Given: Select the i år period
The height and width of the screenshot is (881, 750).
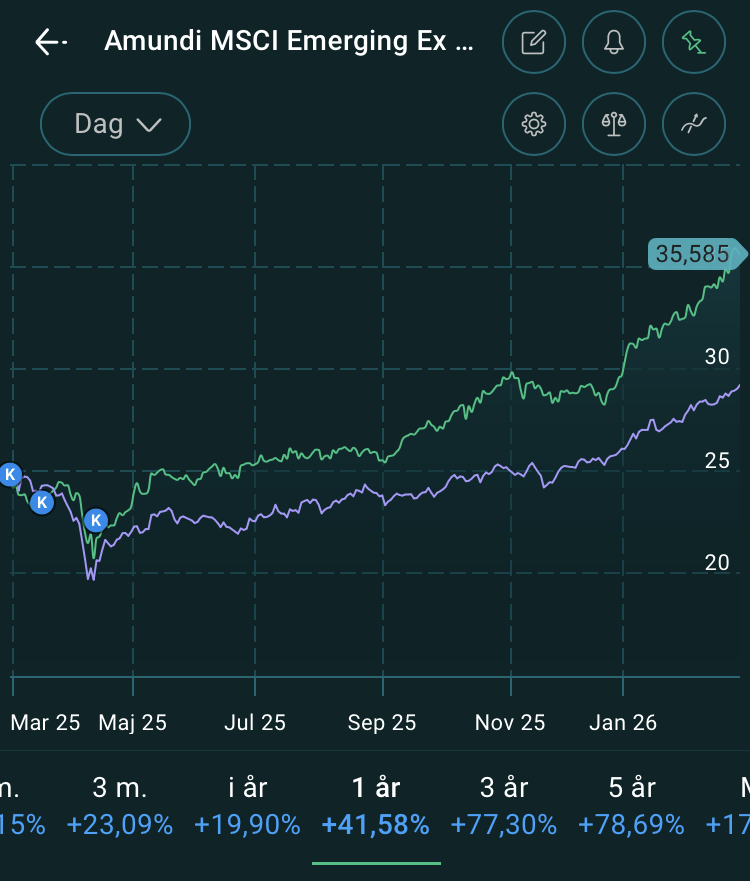Looking at the screenshot, I should pos(247,806).
